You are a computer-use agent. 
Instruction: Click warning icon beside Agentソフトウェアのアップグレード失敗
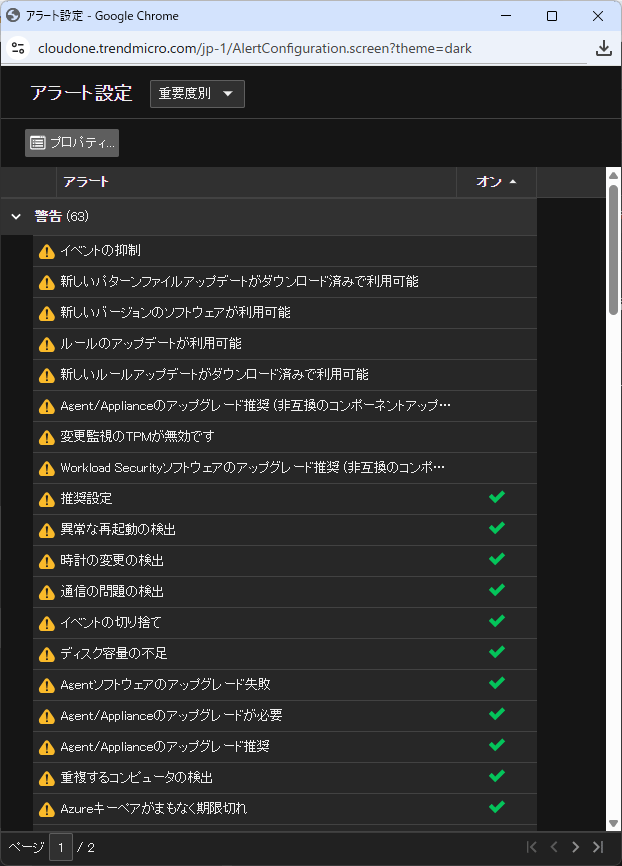click(47, 685)
